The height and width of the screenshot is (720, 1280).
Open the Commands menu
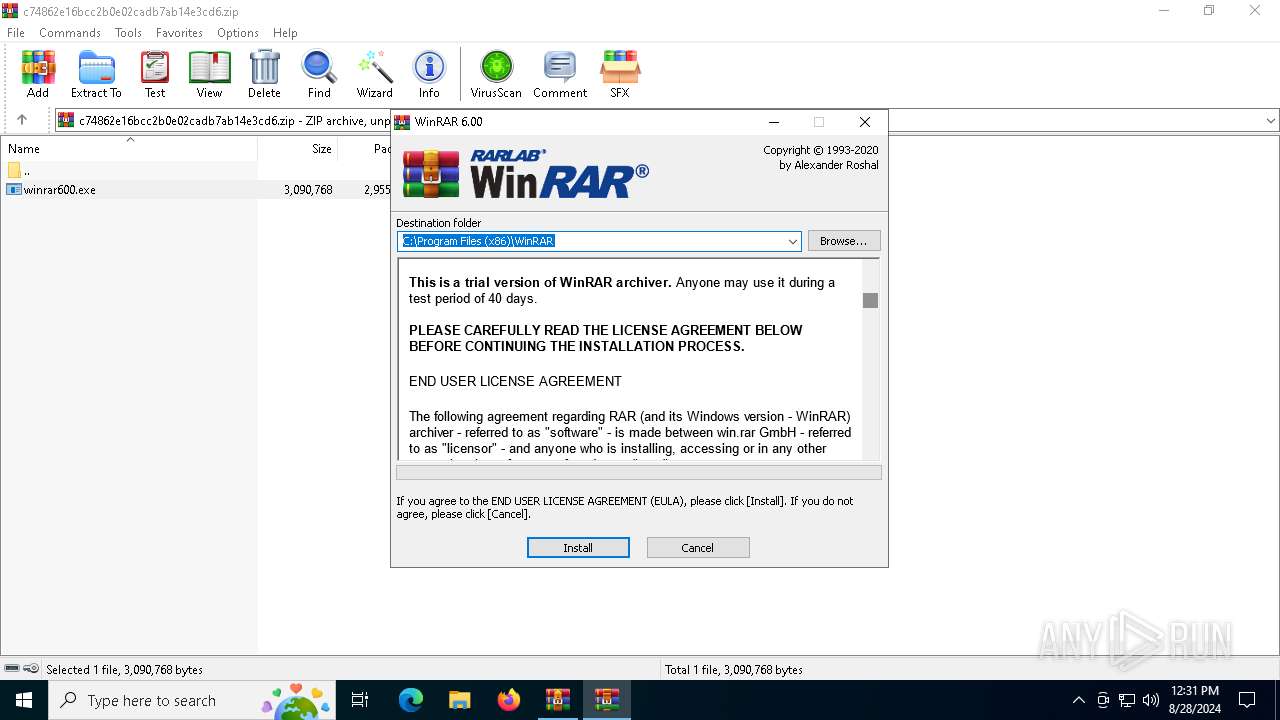pos(70,32)
